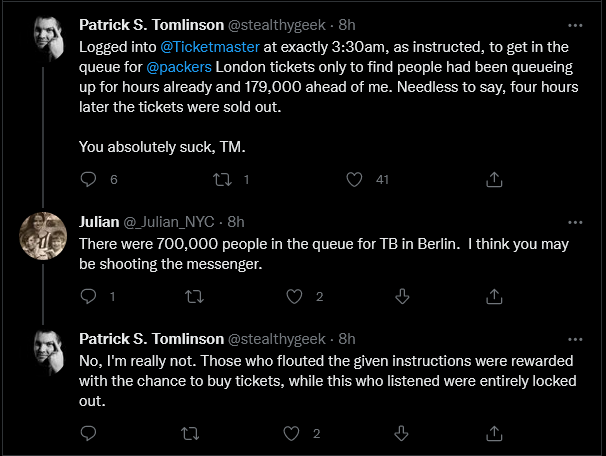Like the tweet with 41 likes
The image size is (606, 456).
coord(354,179)
